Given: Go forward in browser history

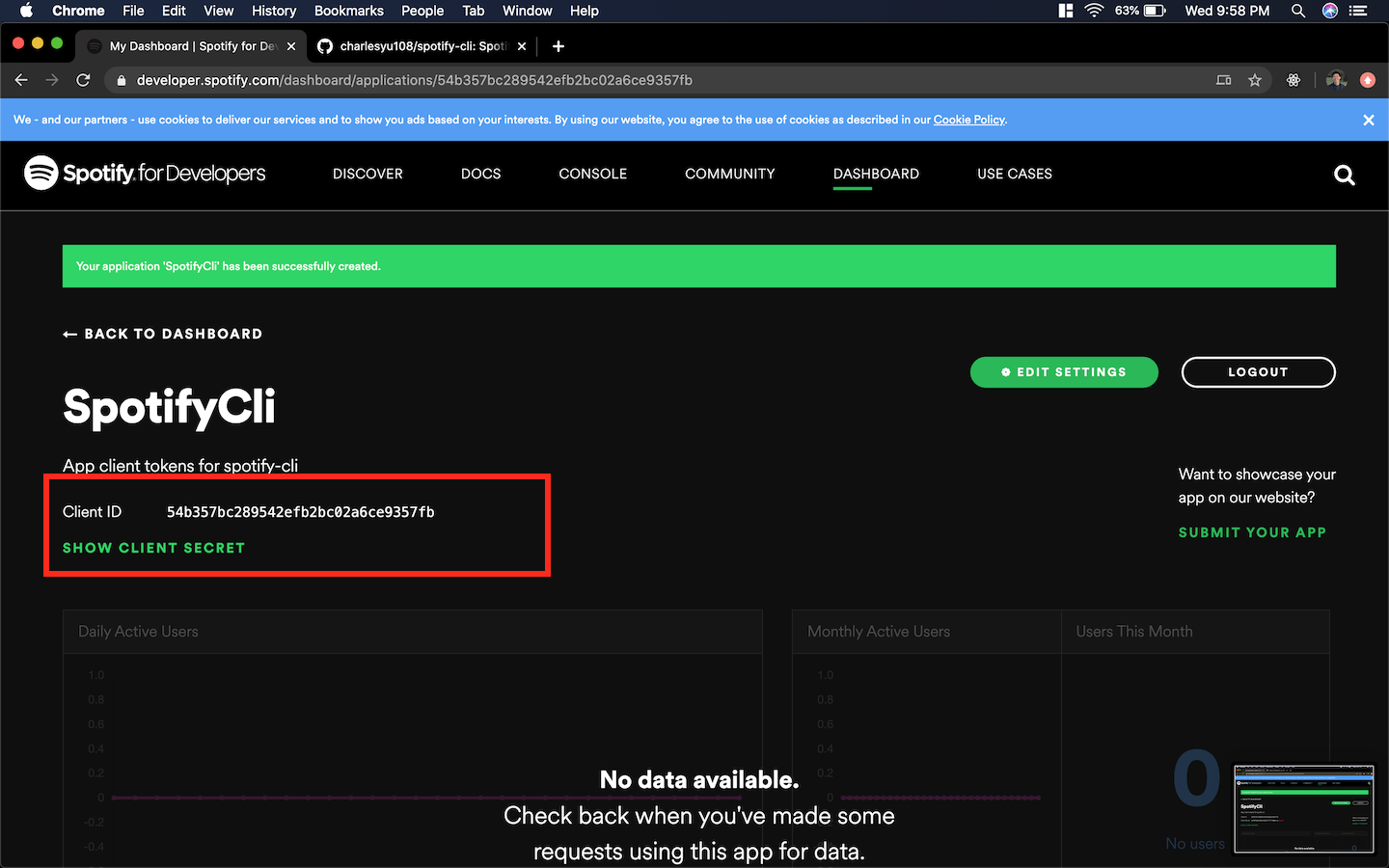Looking at the screenshot, I should tap(52, 80).
